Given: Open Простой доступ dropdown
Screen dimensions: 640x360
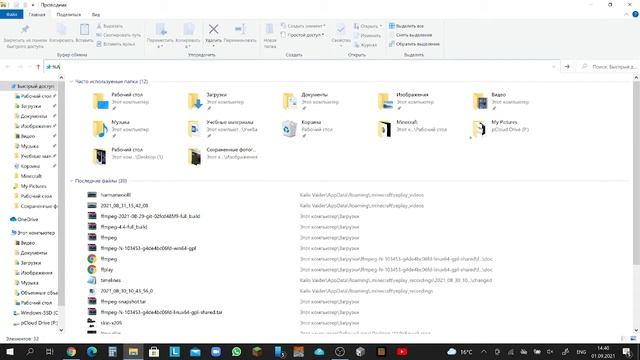Looking at the screenshot, I should tap(302, 35).
